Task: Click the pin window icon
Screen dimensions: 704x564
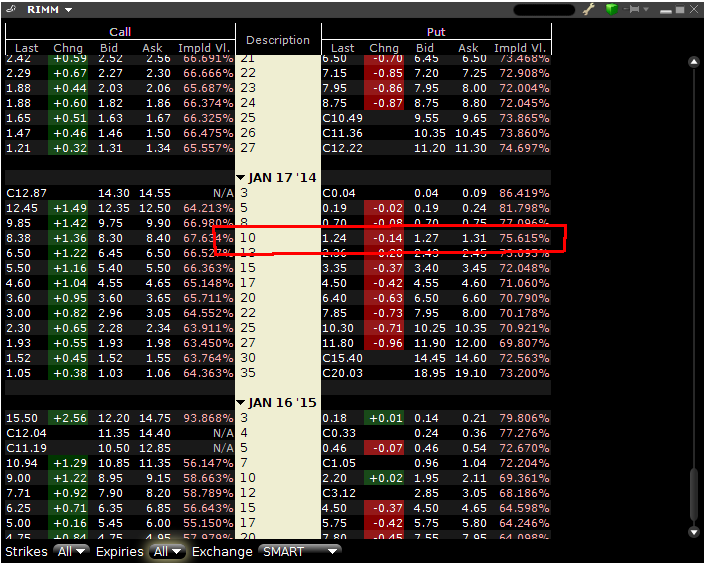Action: [x=632, y=9]
